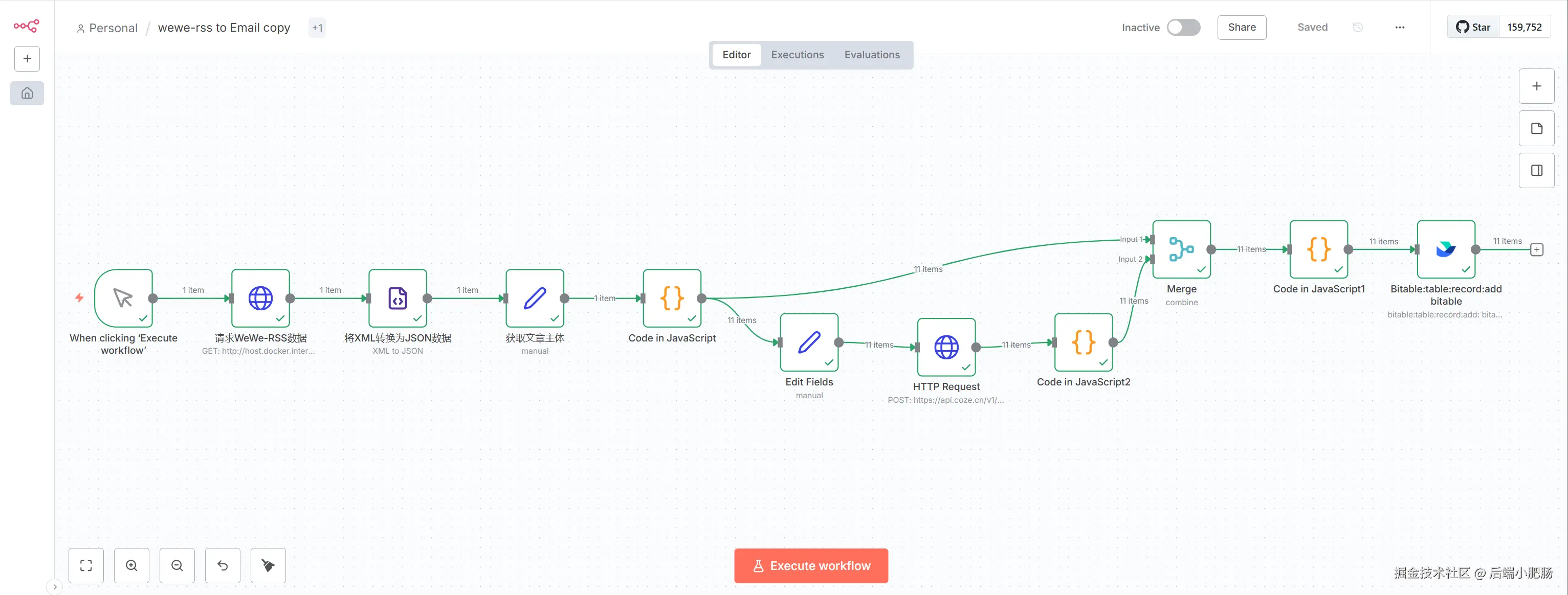Click the Edit Fields pencil node
The height and width of the screenshot is (595, 1568).
tap(809, 342)
